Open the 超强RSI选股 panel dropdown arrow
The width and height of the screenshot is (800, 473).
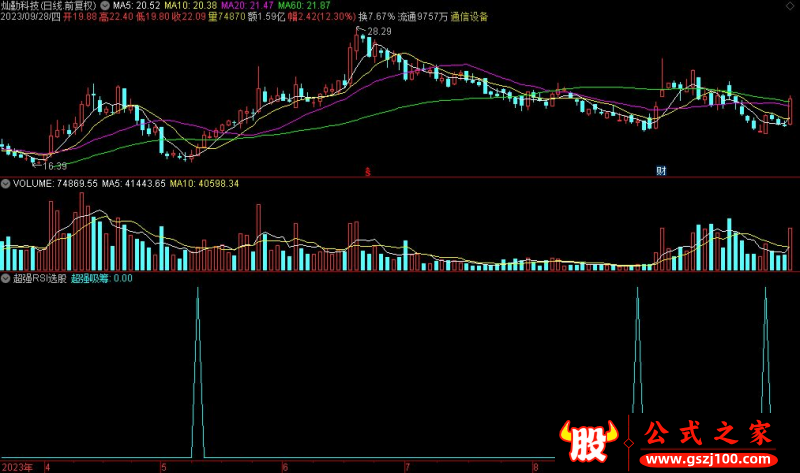[5, 279]
